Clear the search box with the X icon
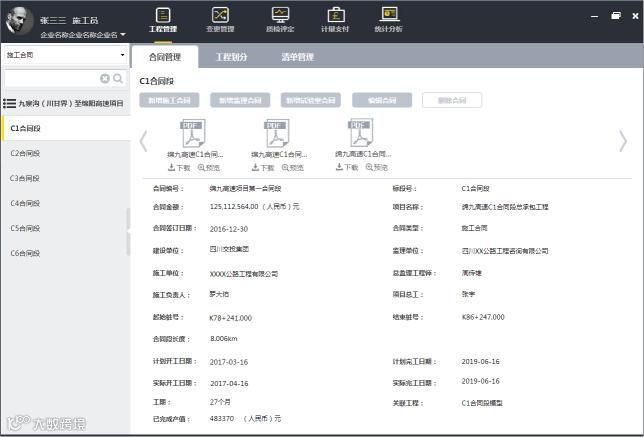Viewport: 644px width, 437px height. (x=105, y=78)
